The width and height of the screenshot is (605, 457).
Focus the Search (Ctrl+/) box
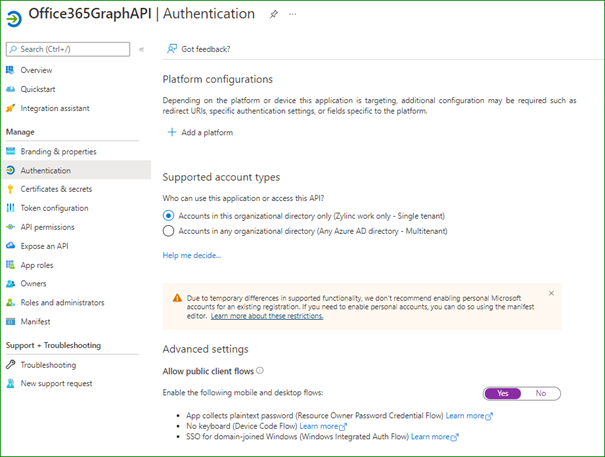pos(68,49)
